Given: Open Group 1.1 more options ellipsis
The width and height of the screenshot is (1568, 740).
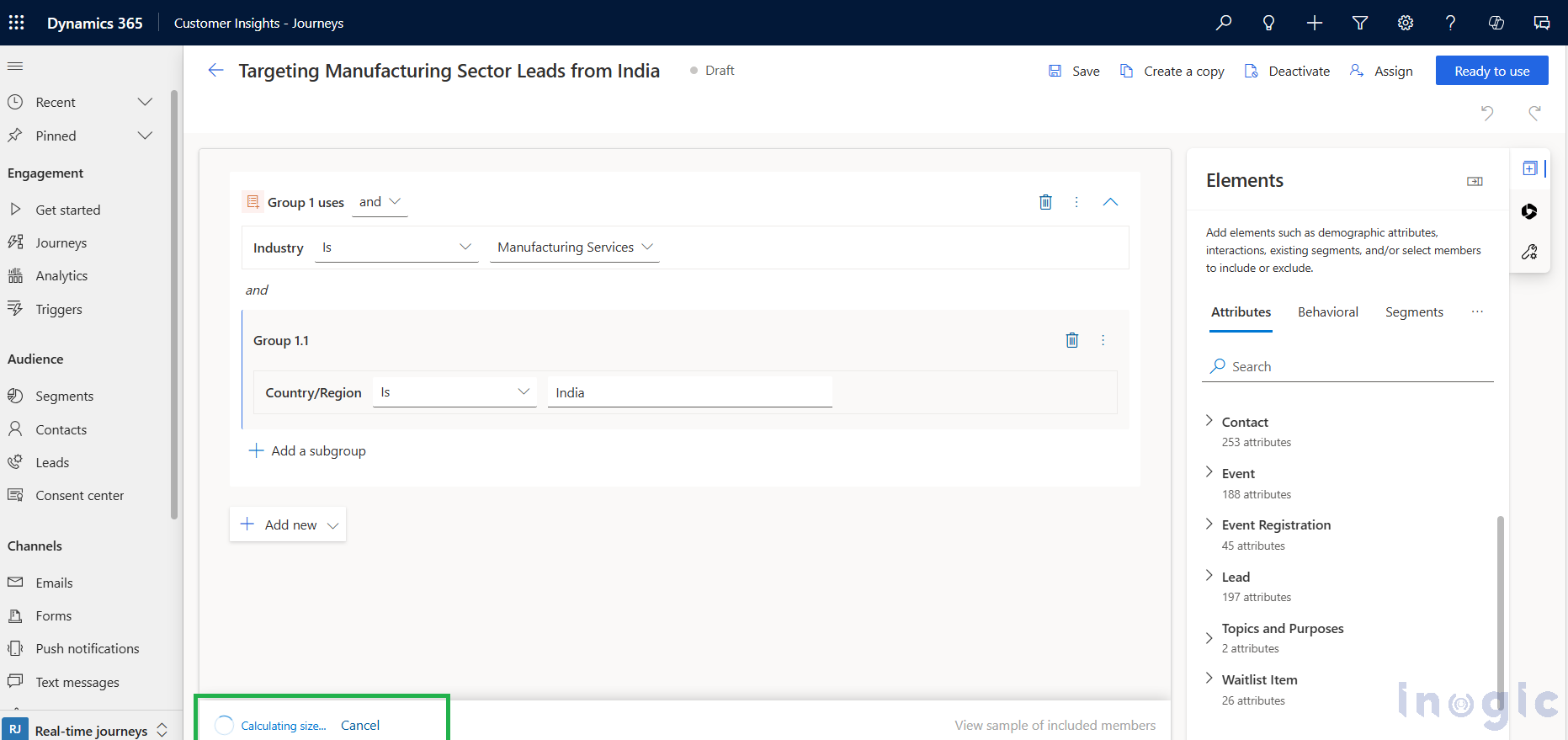Looking at the screenshot, I should coord(1103,340).
